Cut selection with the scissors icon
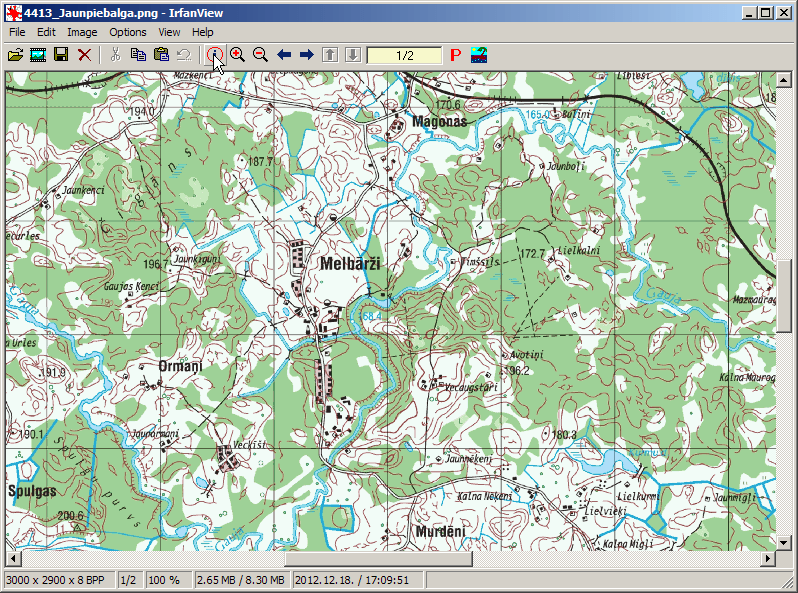The width and height of the screenshot is (798, 593). 116,54
